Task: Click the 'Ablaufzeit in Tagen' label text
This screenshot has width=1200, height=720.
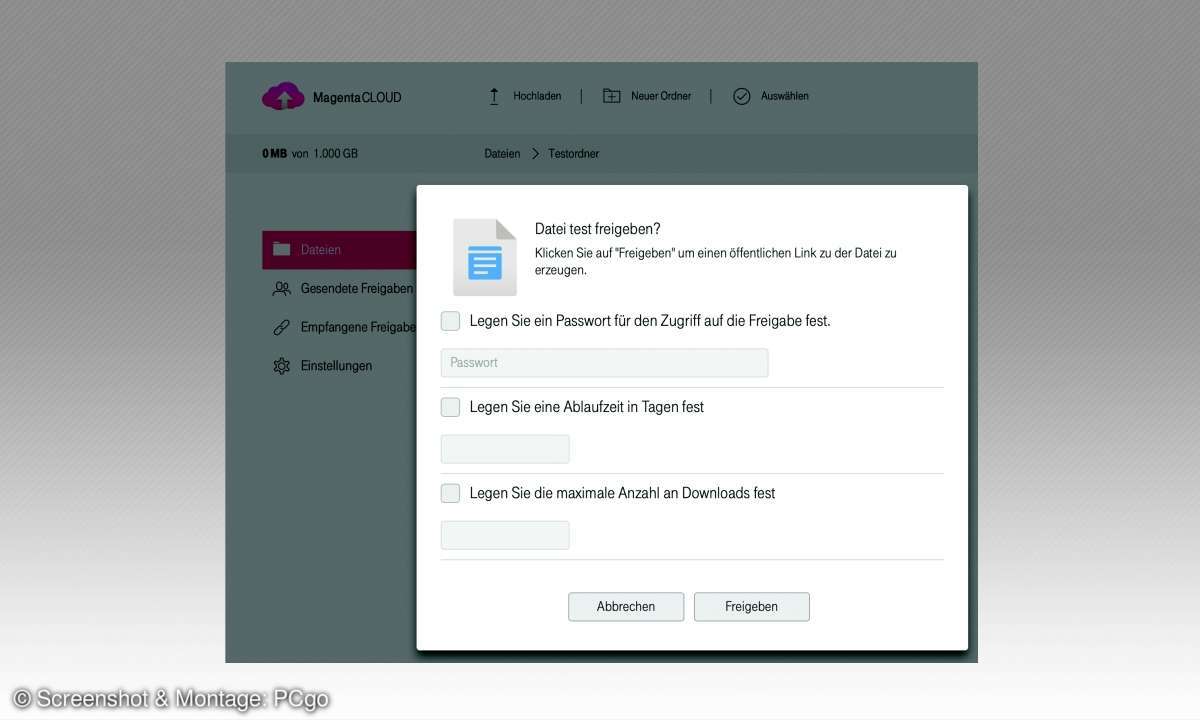Action: pos(587,407)
